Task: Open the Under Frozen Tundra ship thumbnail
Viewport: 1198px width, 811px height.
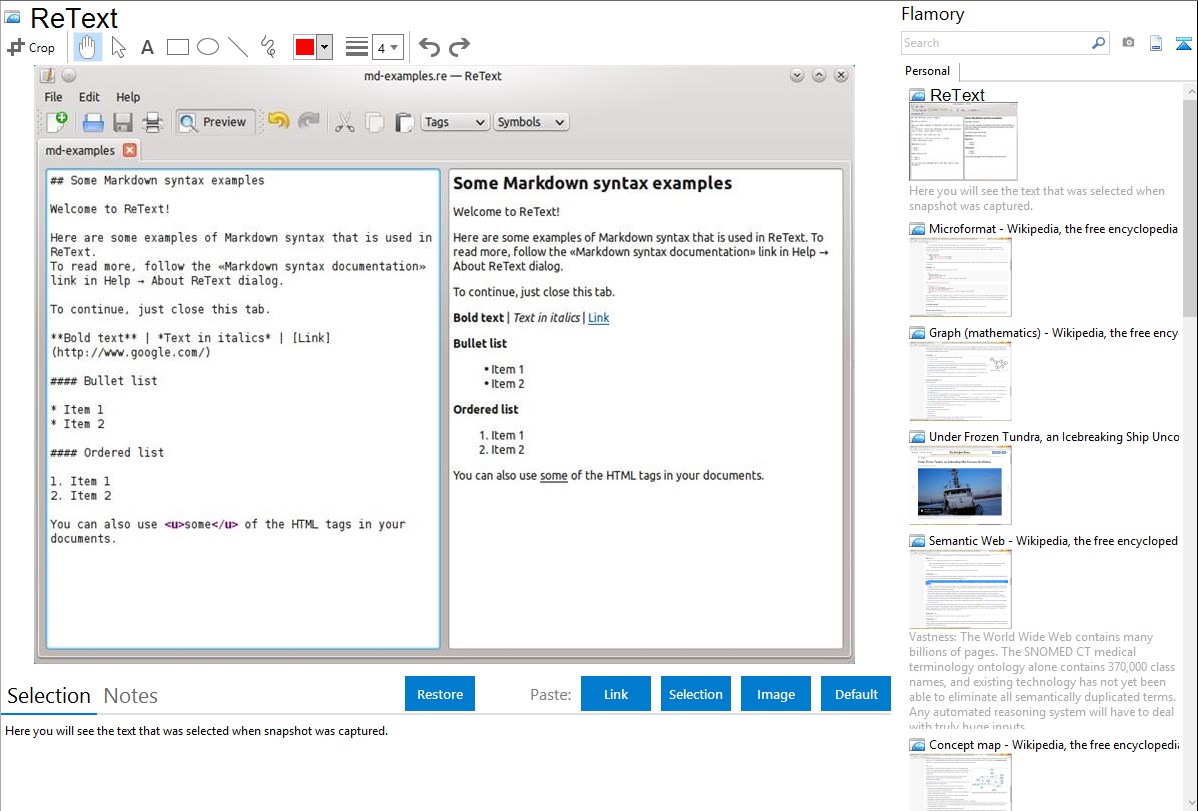Action: pos(960,485)
